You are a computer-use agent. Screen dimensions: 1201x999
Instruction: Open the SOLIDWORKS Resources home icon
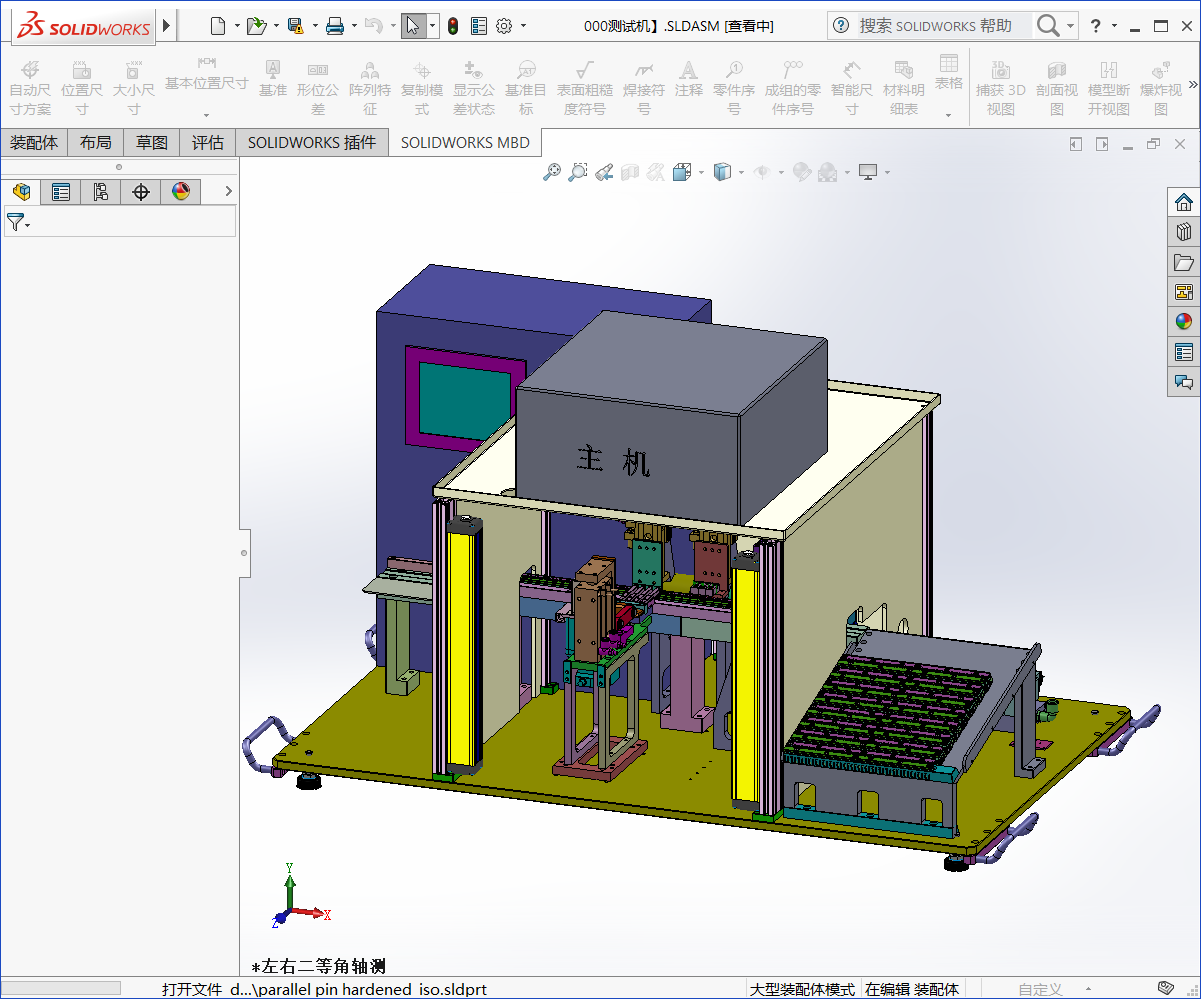pos(1184,202)
